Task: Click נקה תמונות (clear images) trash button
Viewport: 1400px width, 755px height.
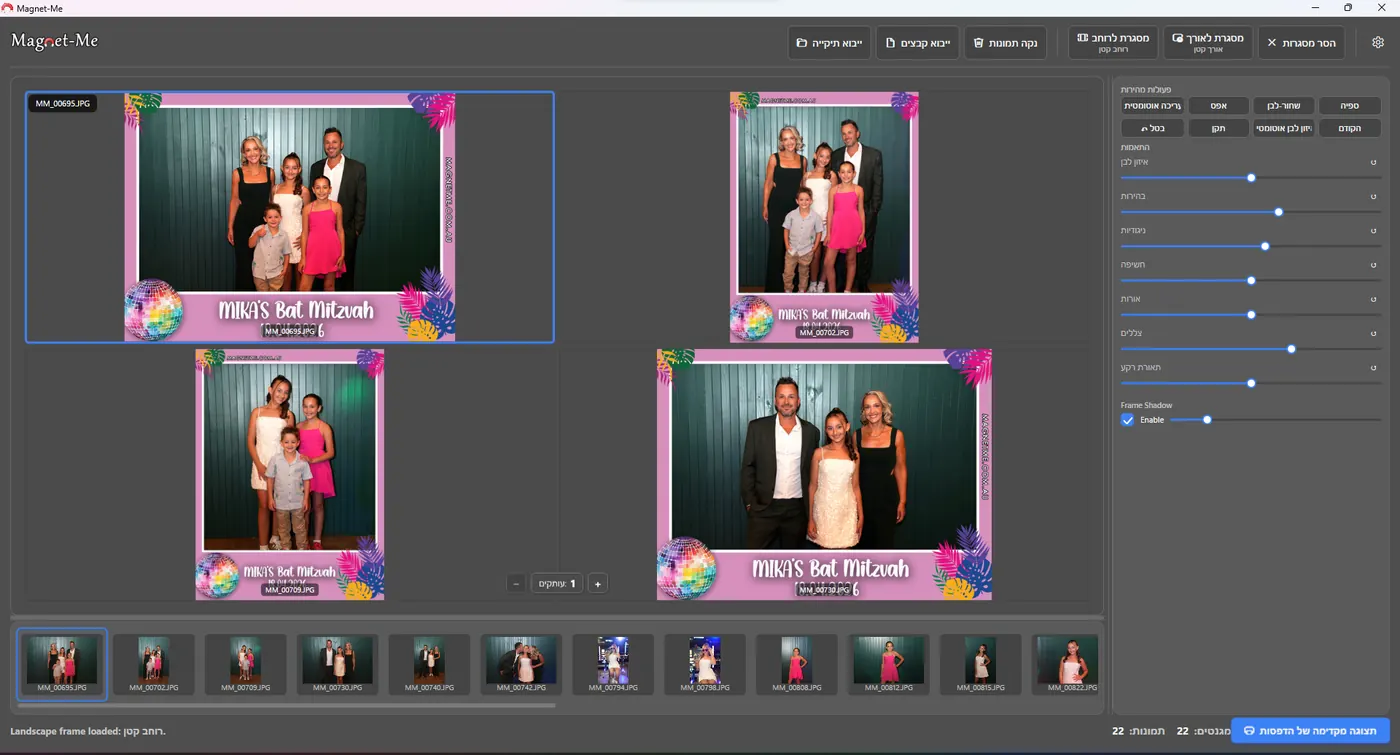Action: pos(1005,43)
